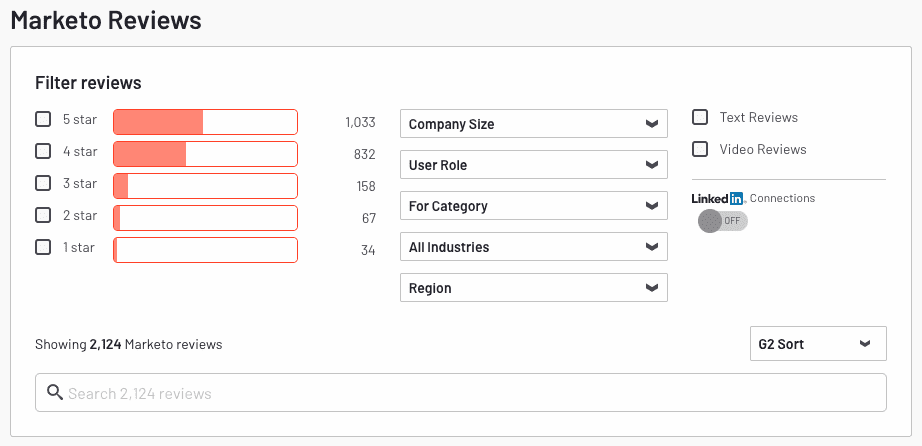Click the 158 three-star count

[x=366, y=187]
